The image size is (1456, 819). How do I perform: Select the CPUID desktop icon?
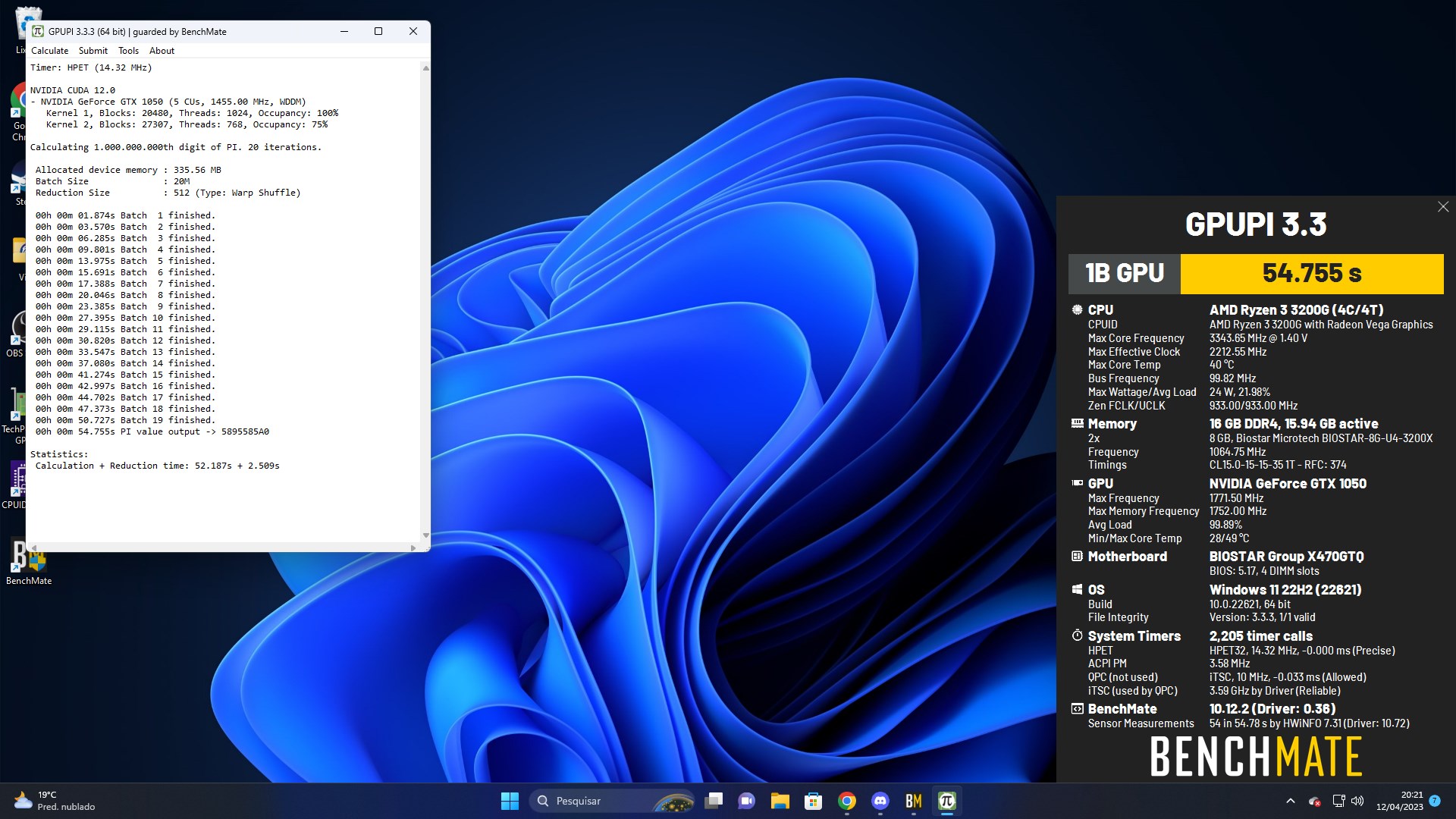click(14, 485)
